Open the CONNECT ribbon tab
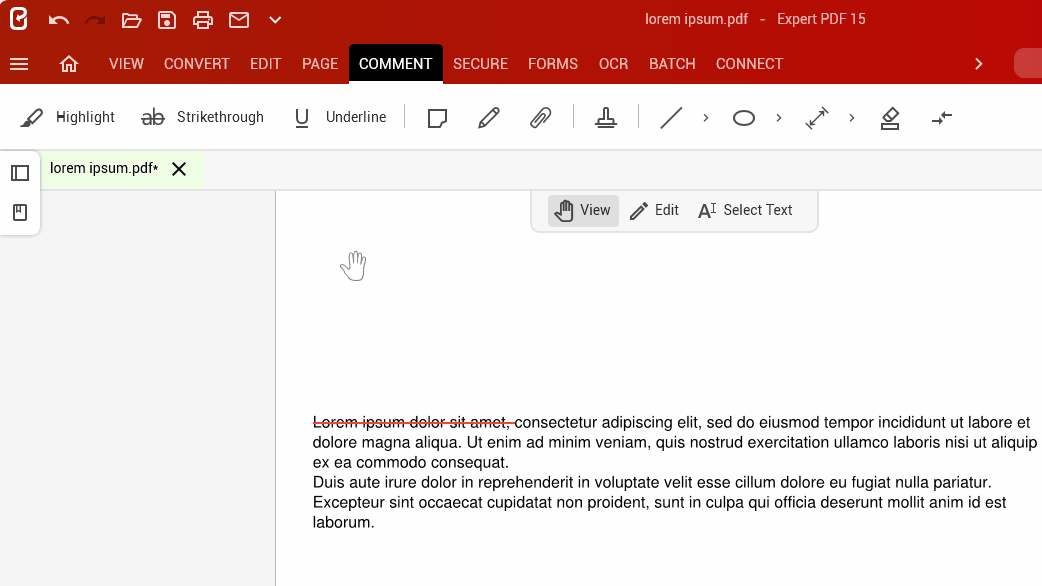This screenshot has width=1042, height=586. (749, 64)
